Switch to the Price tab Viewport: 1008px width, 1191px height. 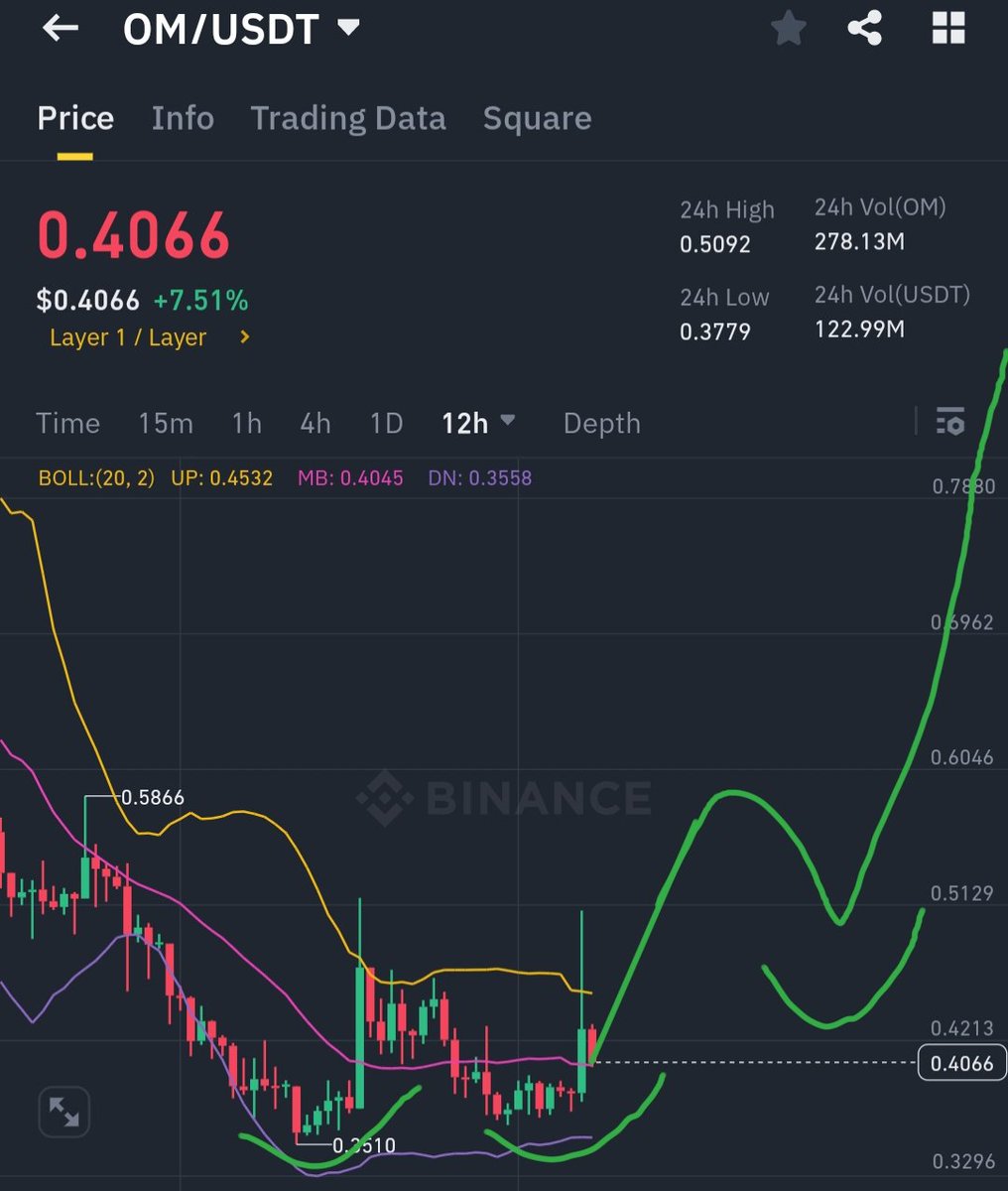point(75,118)
